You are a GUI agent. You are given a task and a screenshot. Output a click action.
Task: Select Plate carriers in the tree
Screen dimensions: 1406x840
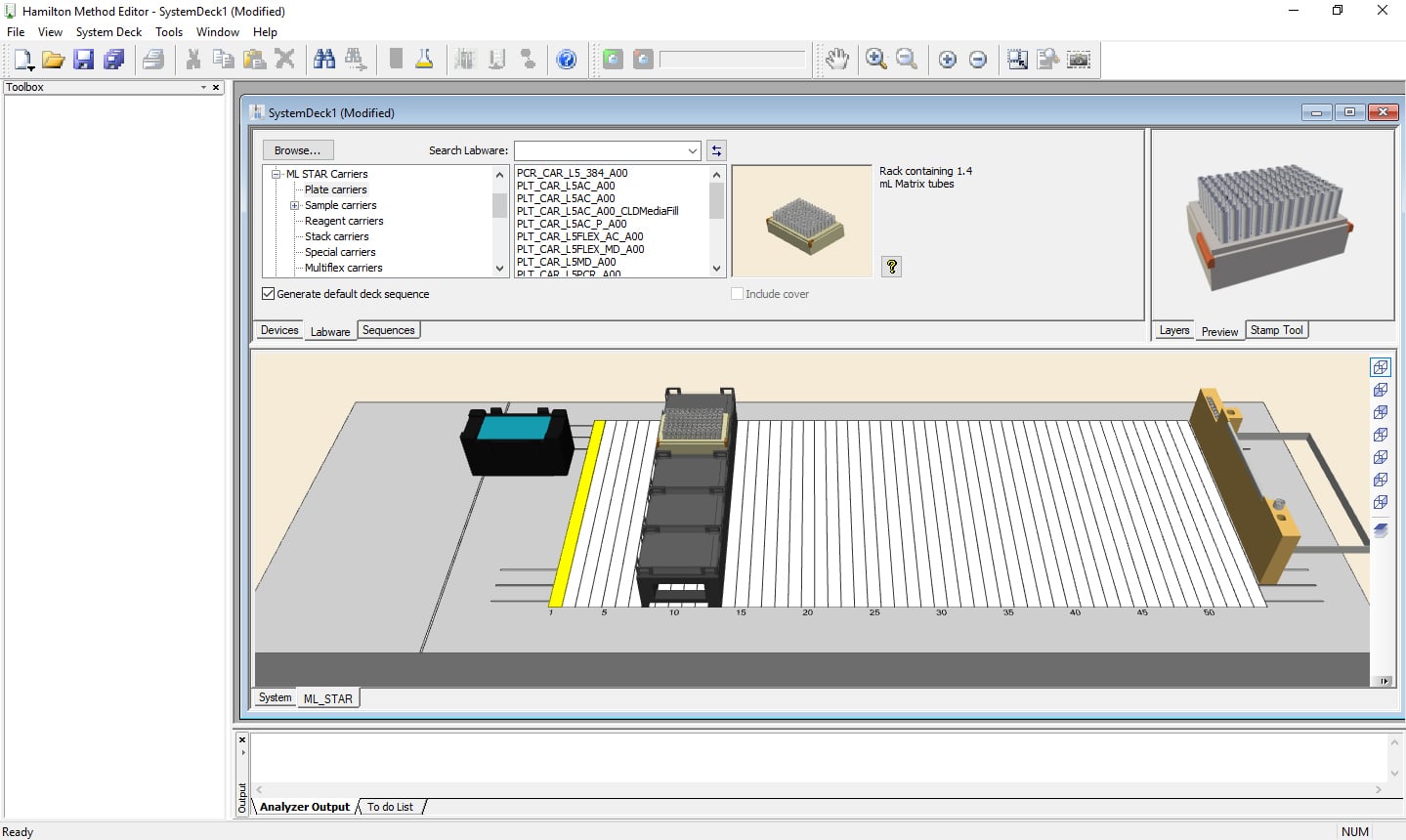336,189
